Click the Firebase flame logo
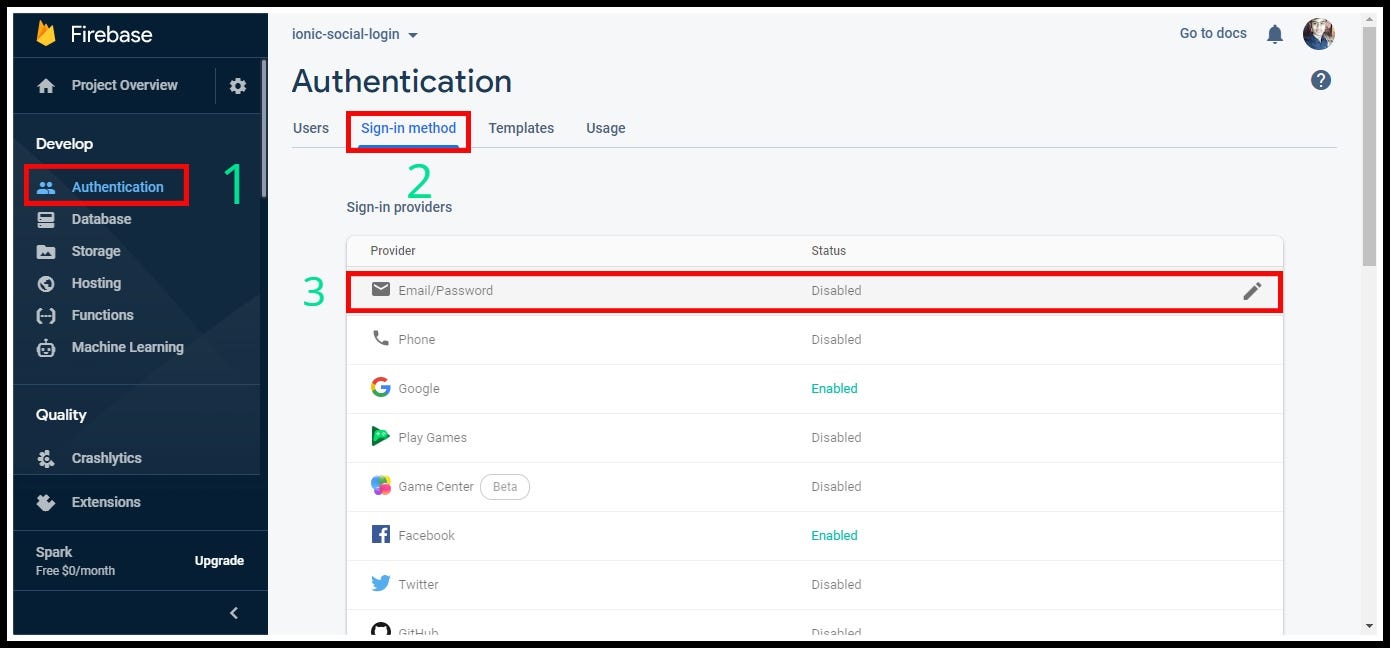This screenshot has width=1390, height=648. pos(46,34)
